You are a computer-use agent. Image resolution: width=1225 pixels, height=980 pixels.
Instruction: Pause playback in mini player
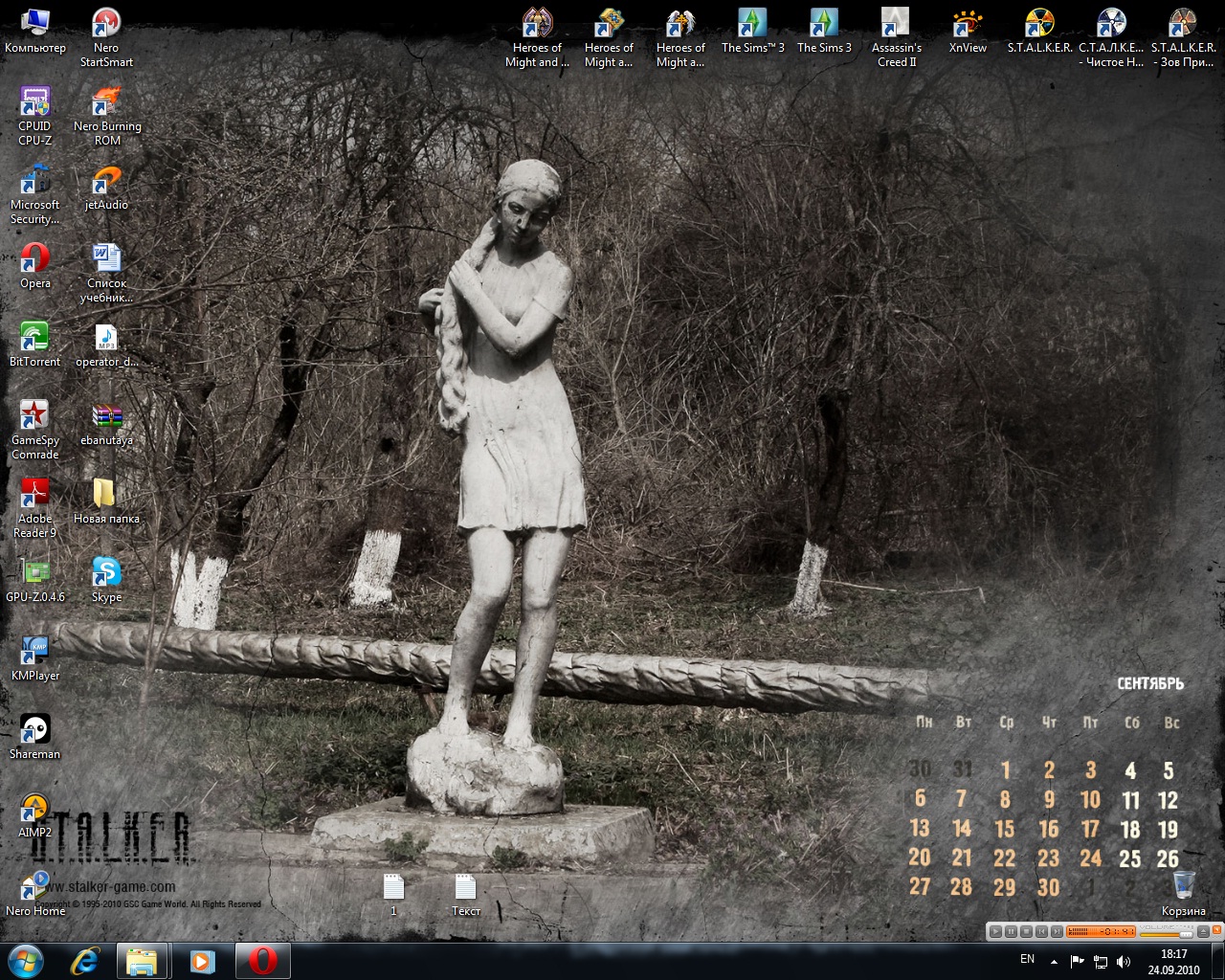tap(1011, 931)
